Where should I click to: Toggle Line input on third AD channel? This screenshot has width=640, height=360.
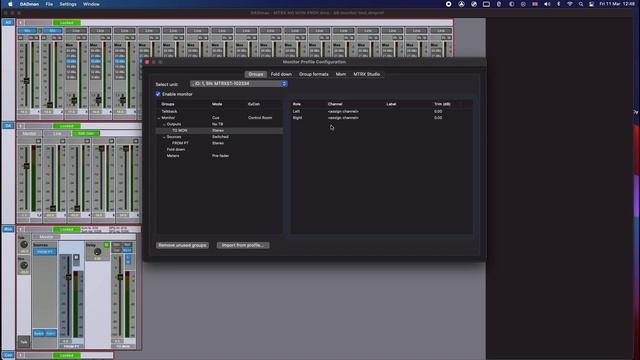pyautogui.click(x=76, y=31)
